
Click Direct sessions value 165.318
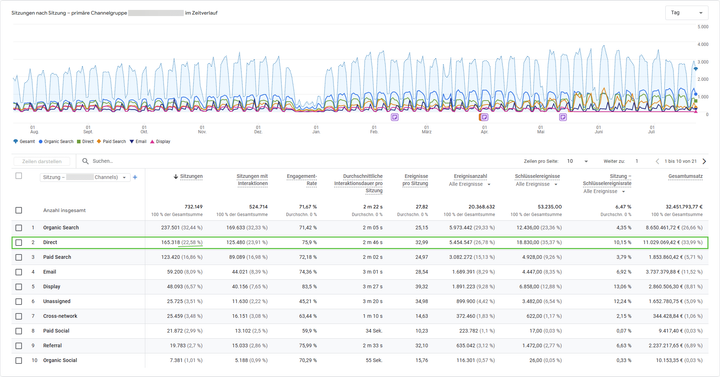[170, 242]
